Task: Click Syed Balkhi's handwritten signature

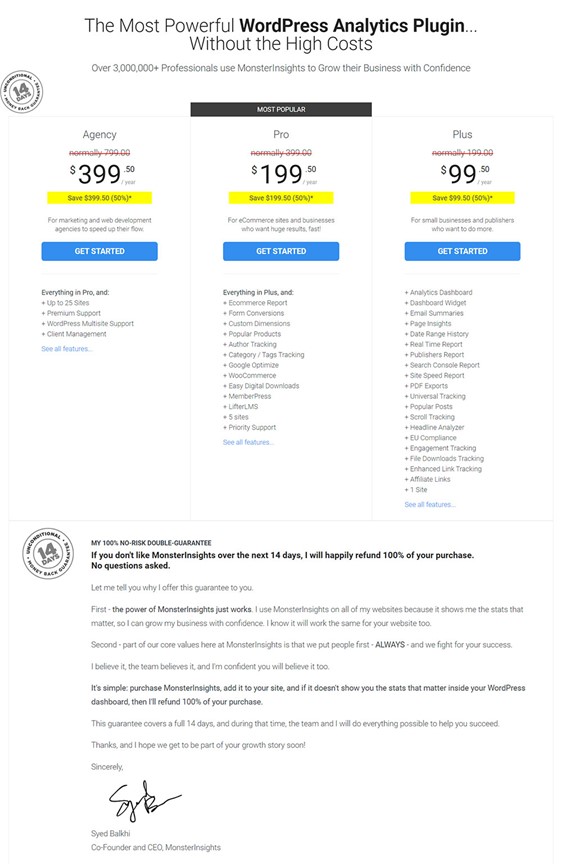Action: [145, 800]
